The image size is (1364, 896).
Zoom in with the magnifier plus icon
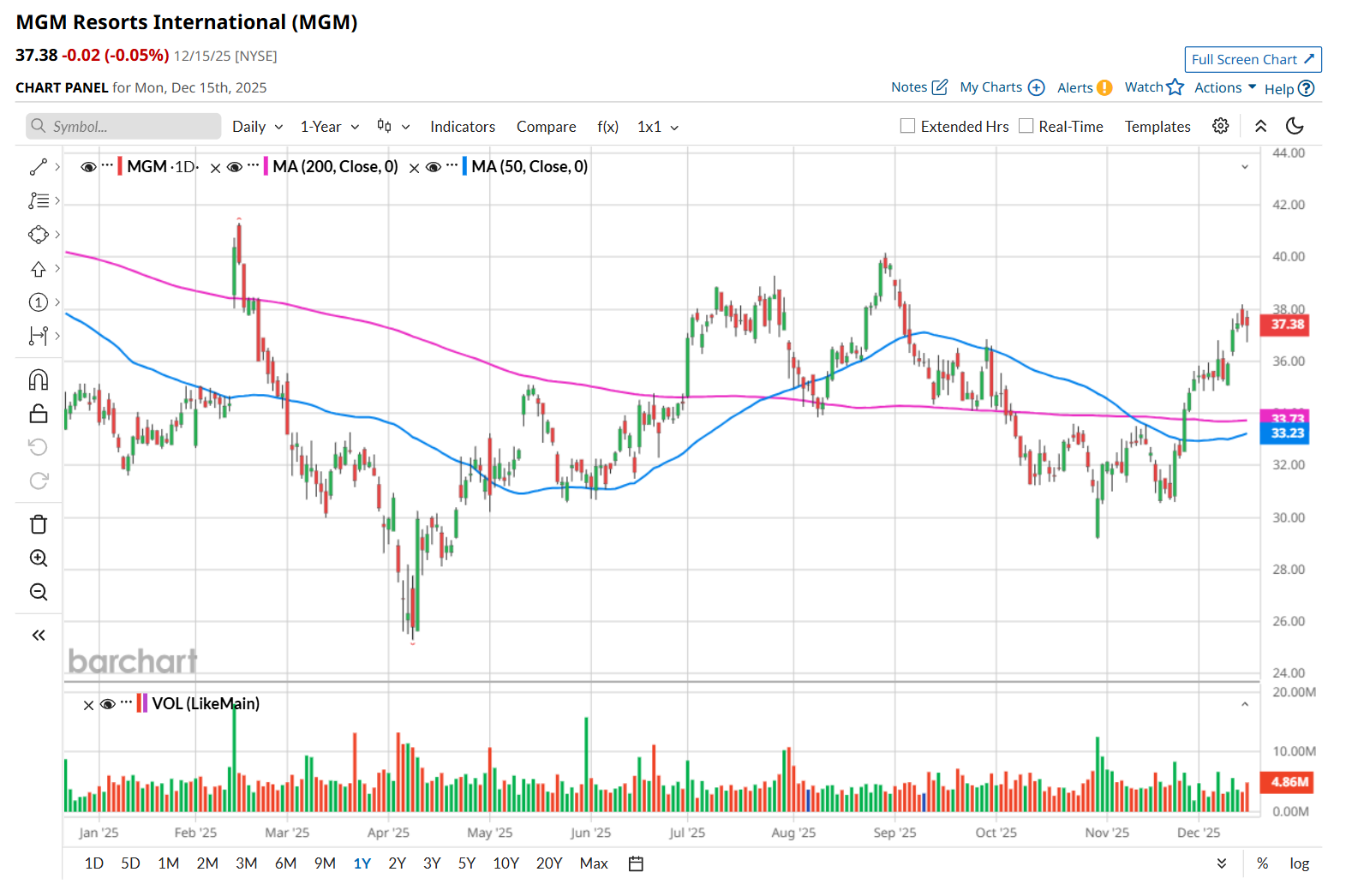coord(39,559)
